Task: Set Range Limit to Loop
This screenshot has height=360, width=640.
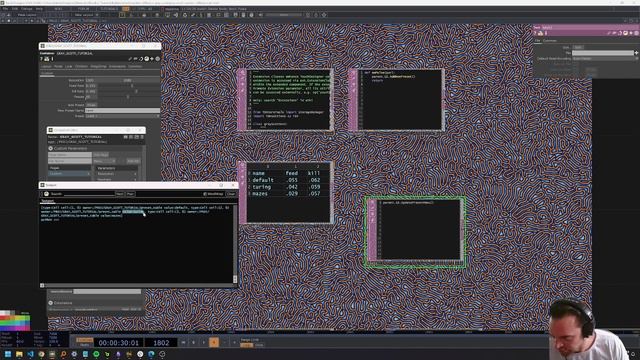Action: [246, 345]
